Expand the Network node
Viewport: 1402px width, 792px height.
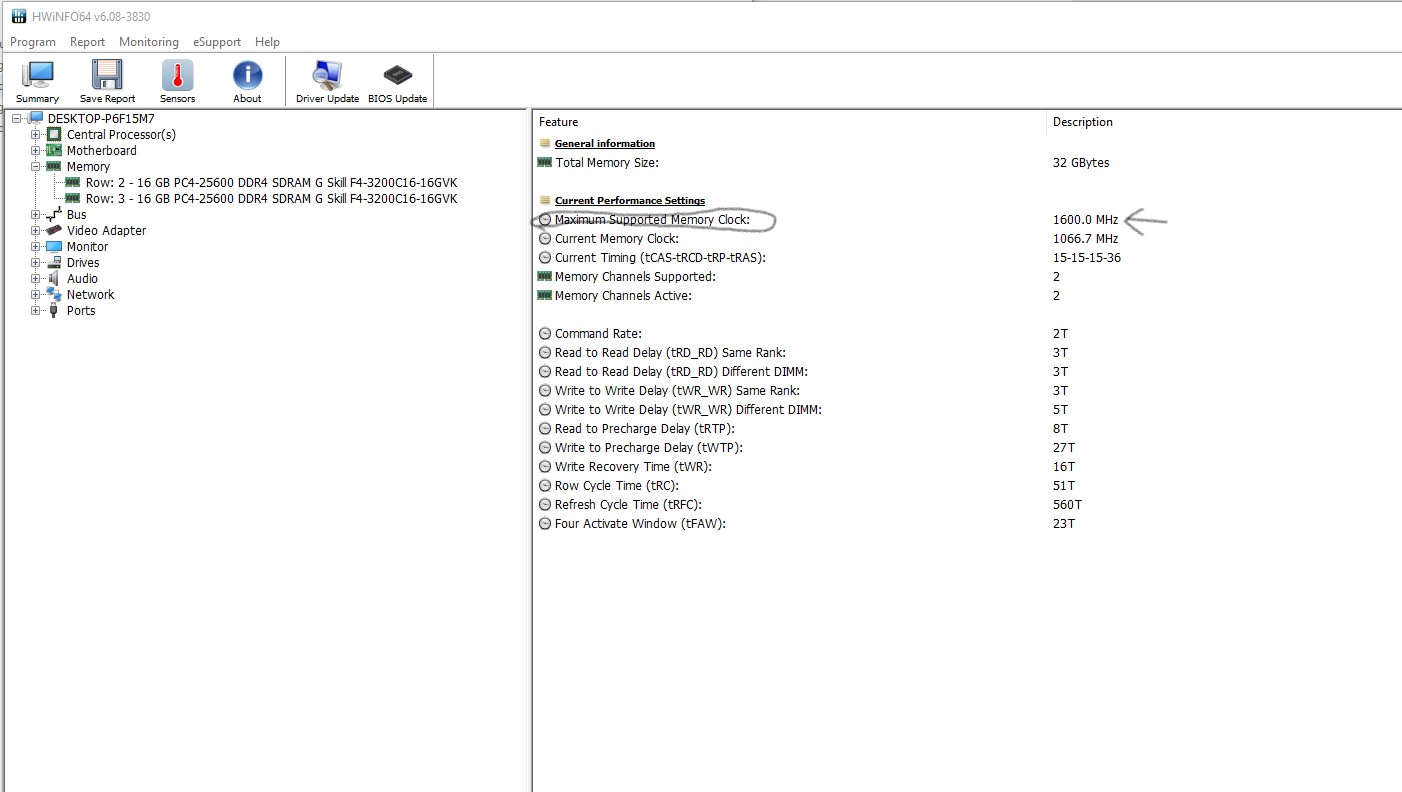pos(36,295)
